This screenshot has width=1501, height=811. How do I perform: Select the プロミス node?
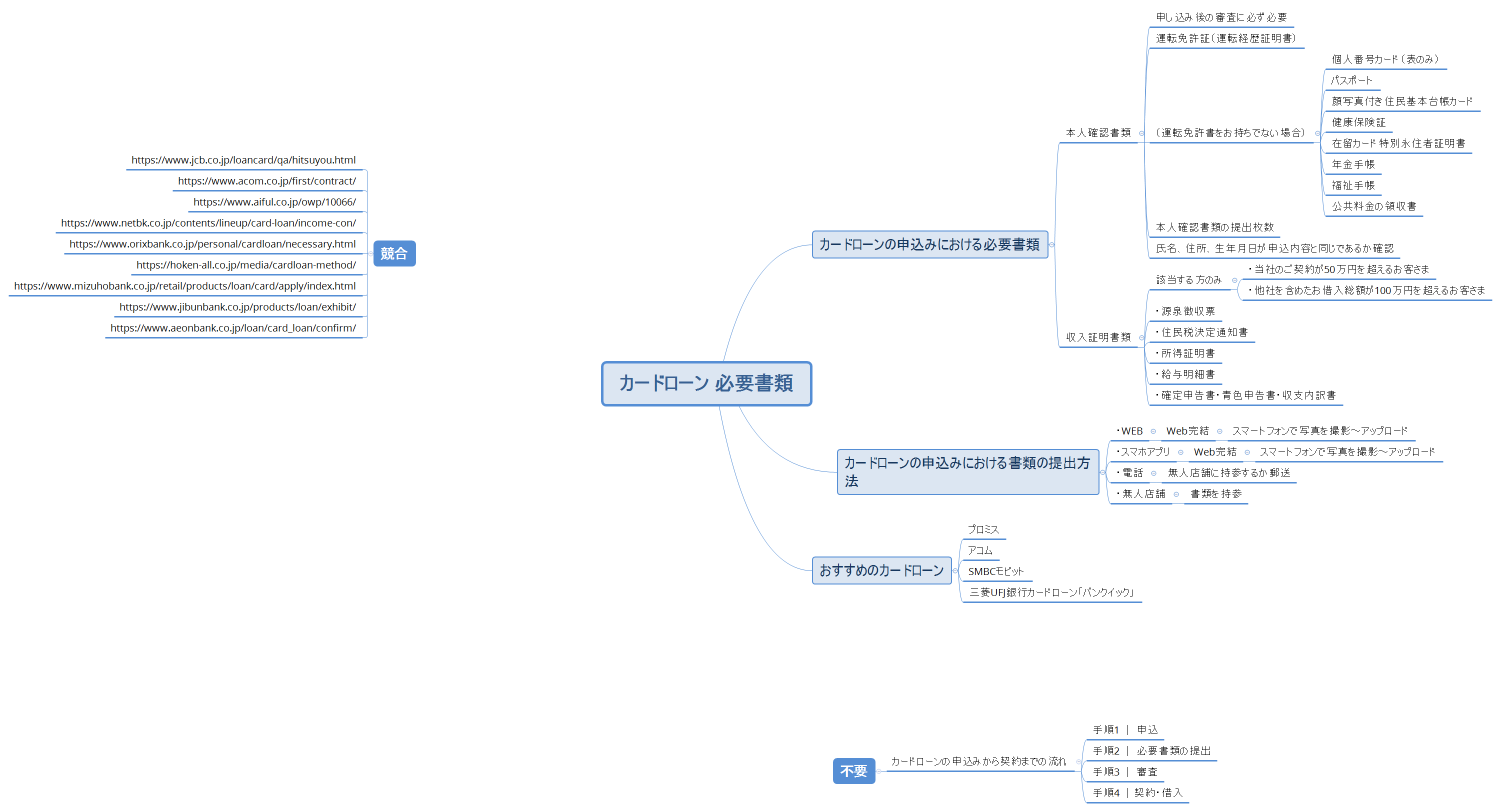pyautogui.click(x=983, y=529)
